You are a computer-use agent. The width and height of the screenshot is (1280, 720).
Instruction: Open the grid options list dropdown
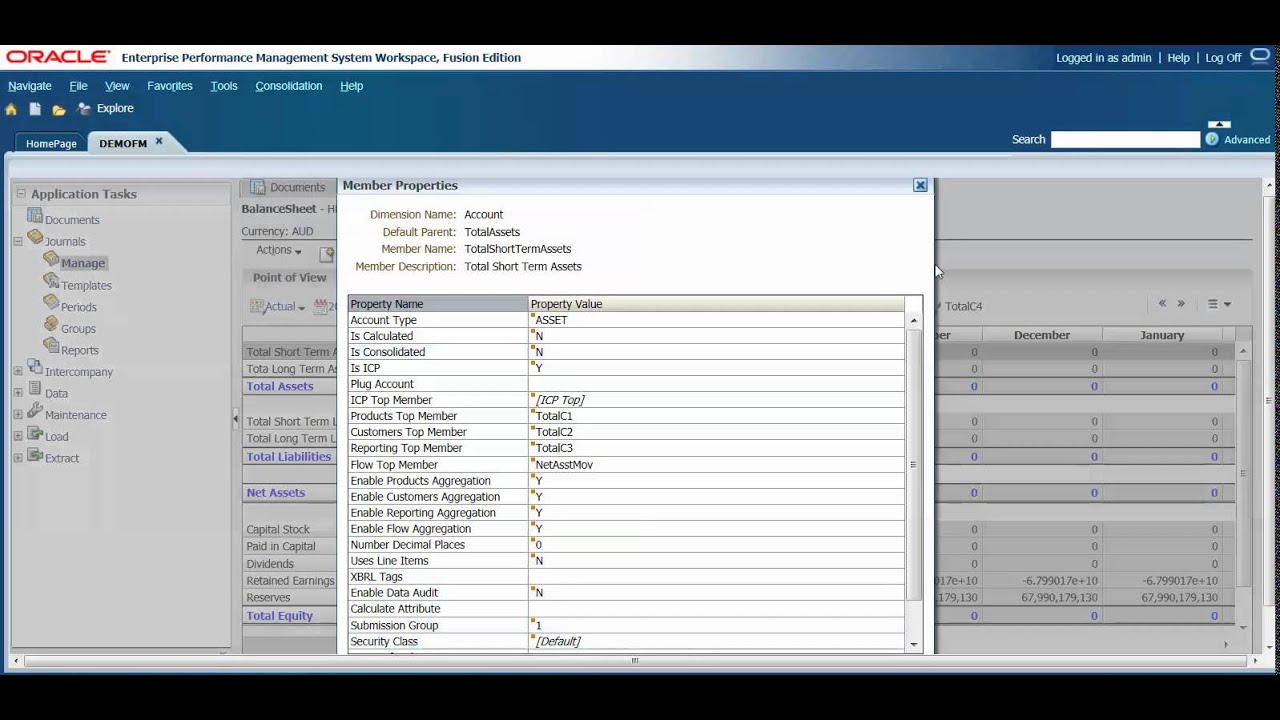(1219, 304)
